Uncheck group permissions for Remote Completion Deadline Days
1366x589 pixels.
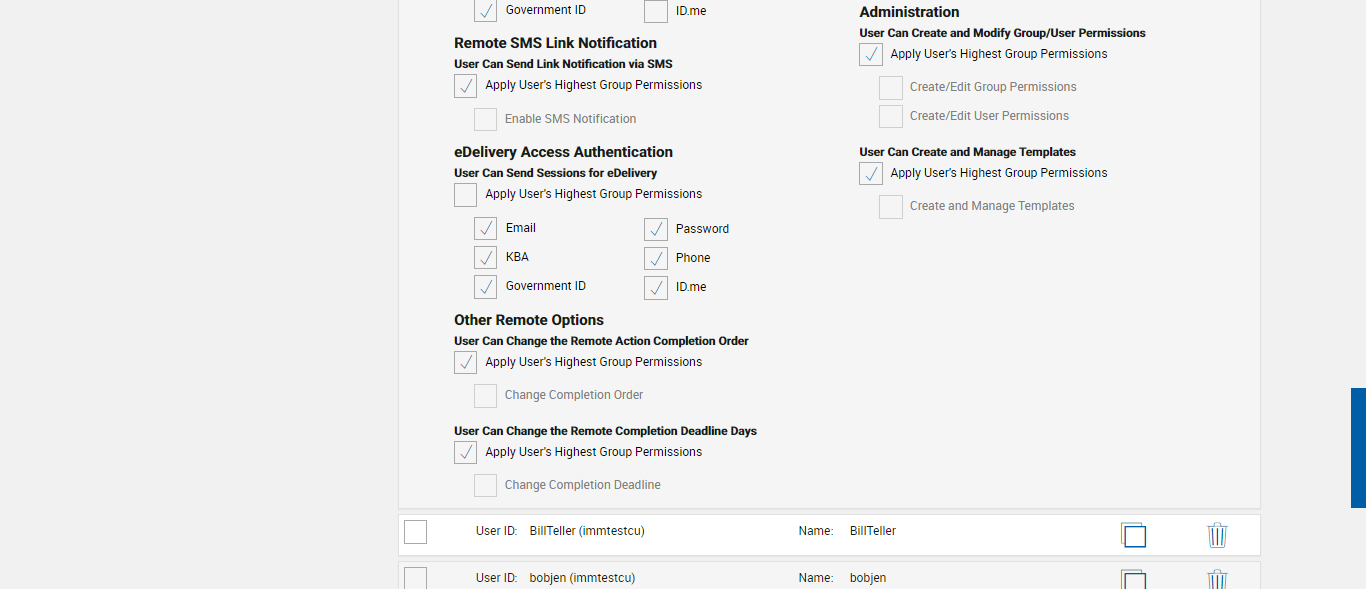click(466, 453)
